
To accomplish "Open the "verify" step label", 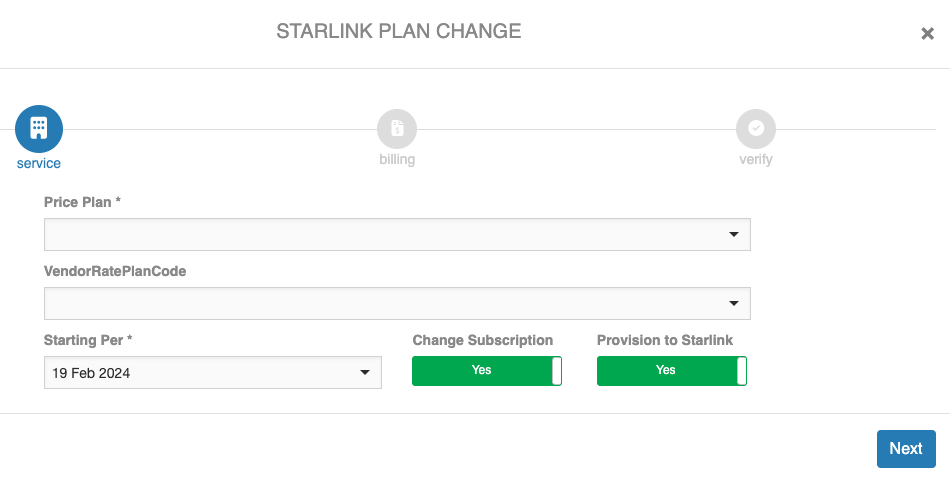I will click(756, 159).
